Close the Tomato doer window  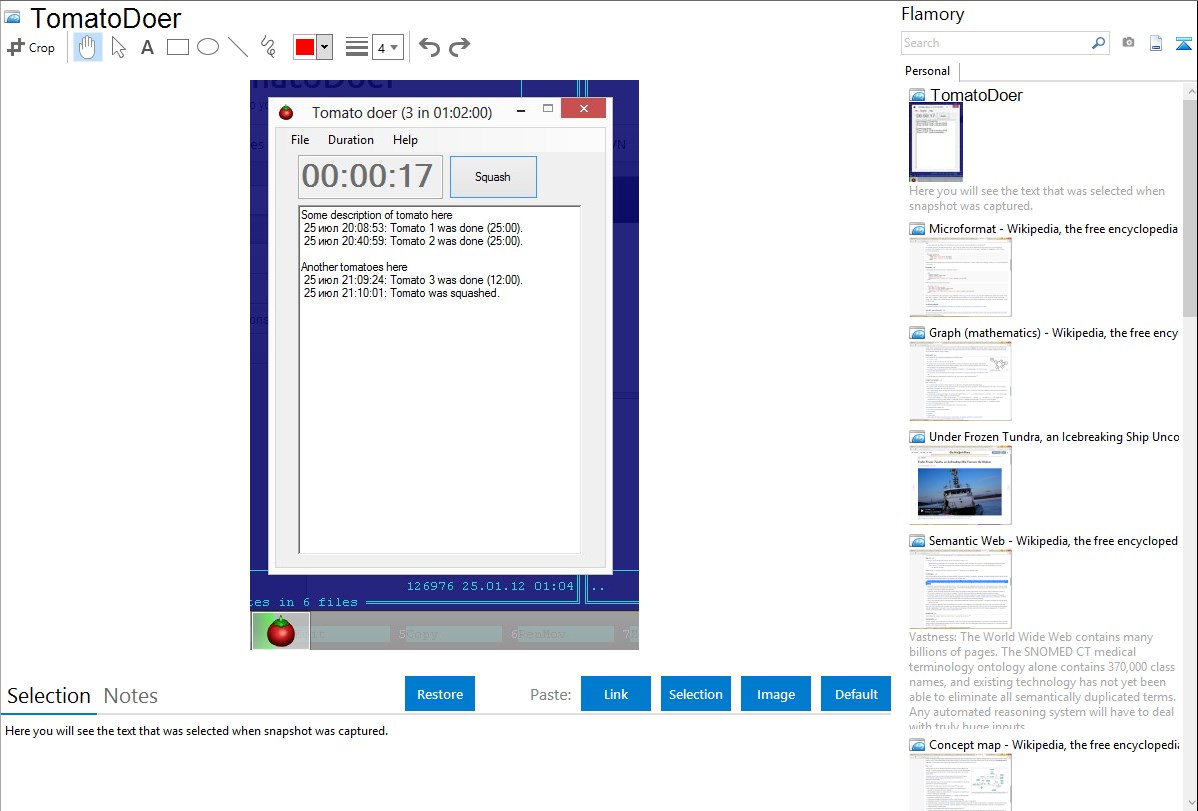click(x=583, y=109)
